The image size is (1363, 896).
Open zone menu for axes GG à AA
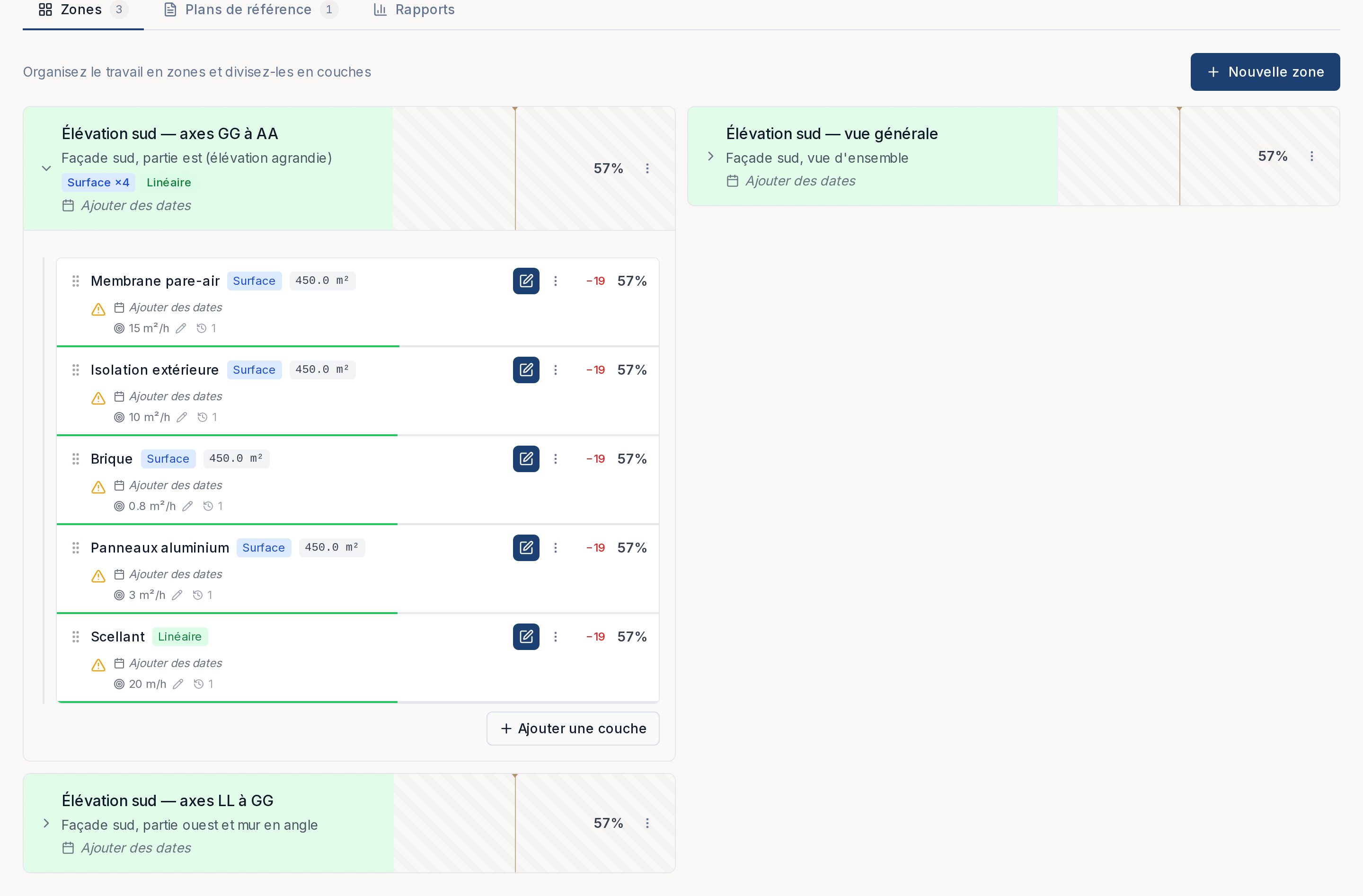(x=647, y=168)
